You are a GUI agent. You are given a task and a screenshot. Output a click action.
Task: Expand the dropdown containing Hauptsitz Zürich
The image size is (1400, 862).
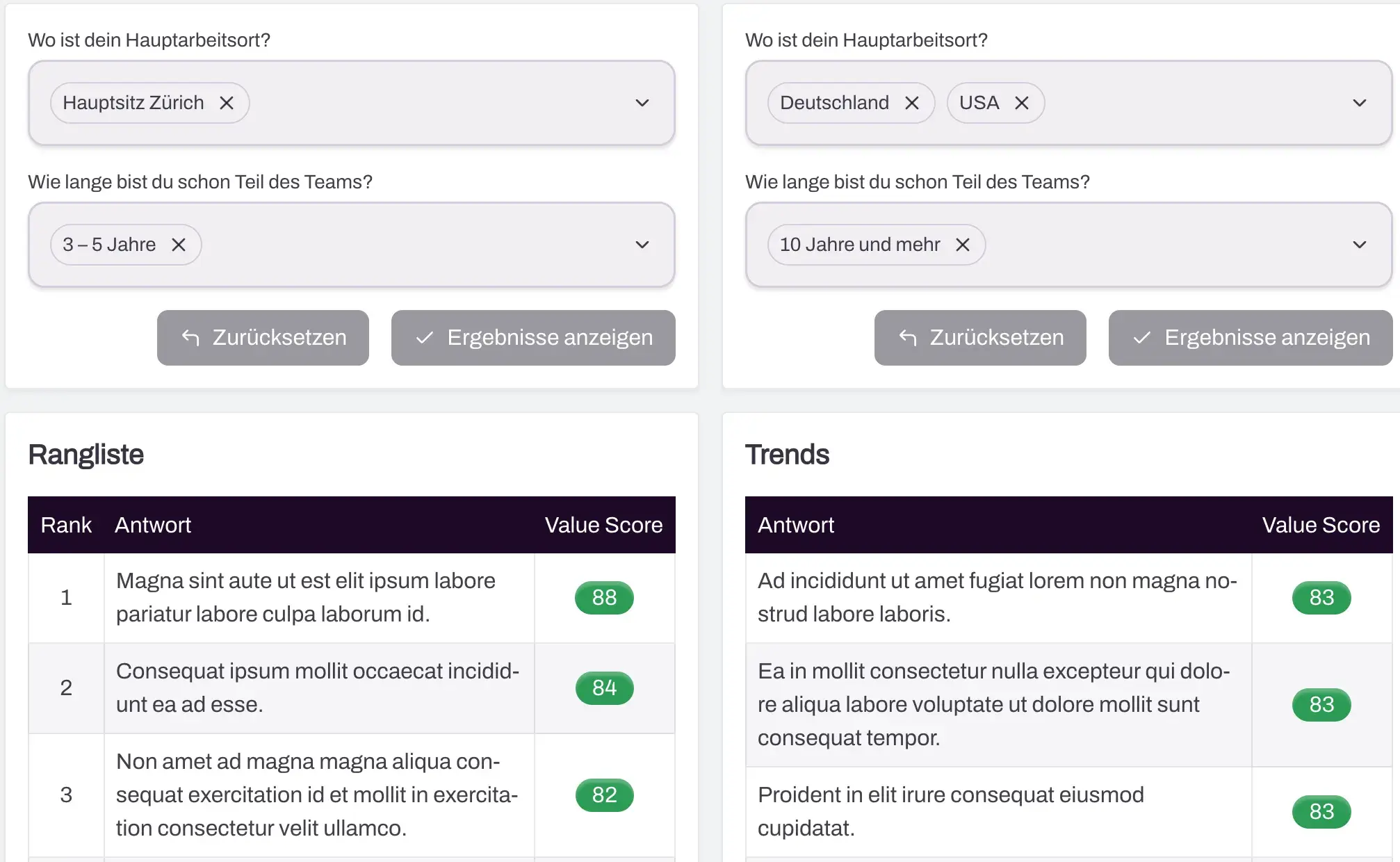point(642,103)
